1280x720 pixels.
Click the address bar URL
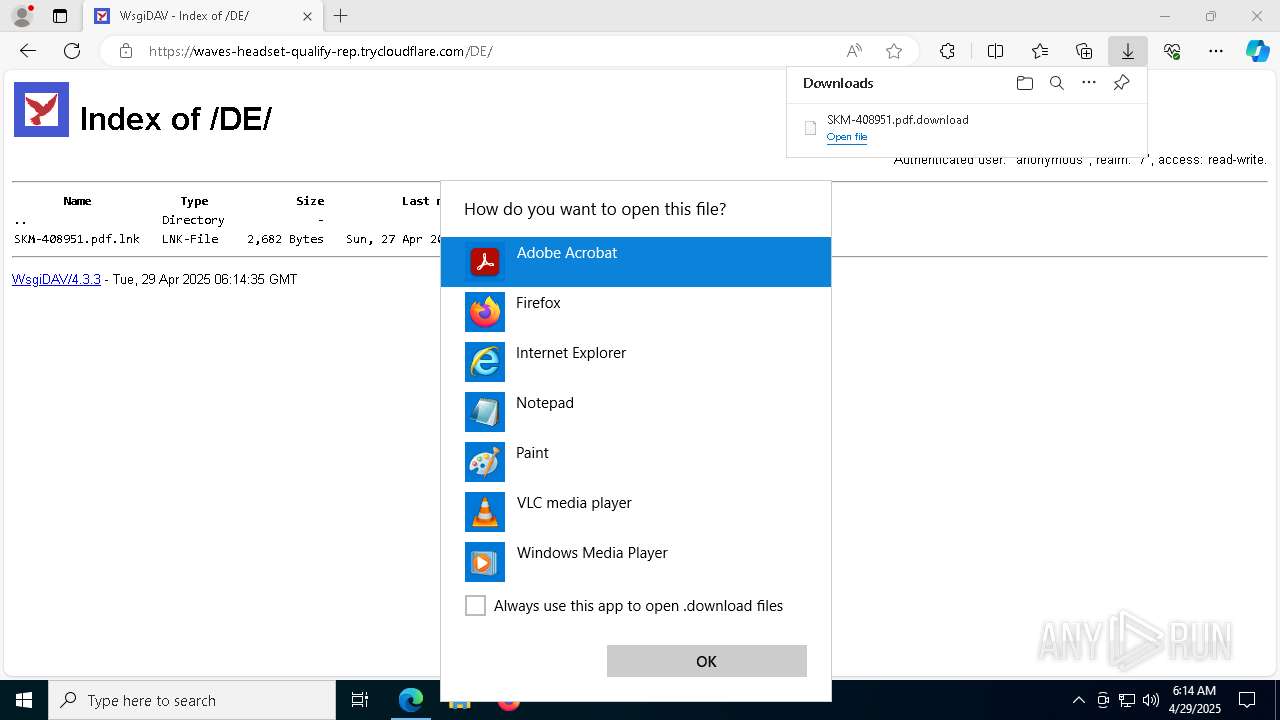tap(321, 51)
